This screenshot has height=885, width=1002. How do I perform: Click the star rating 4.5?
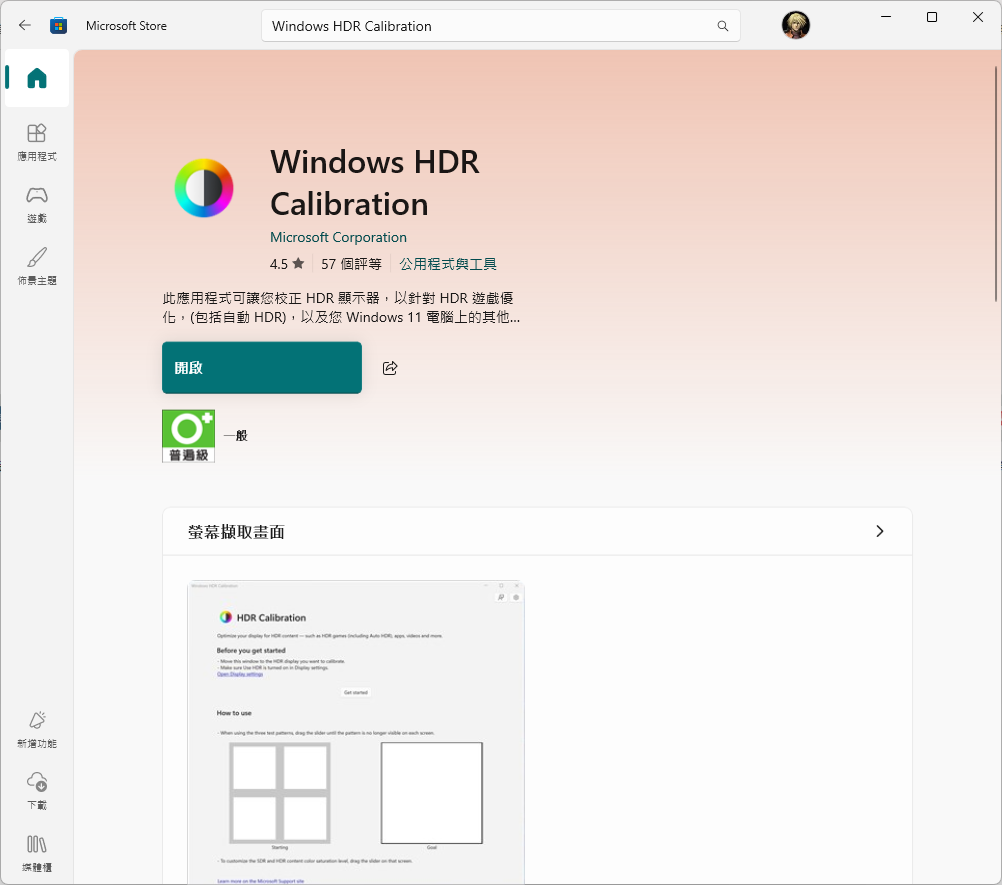point(287,264)
